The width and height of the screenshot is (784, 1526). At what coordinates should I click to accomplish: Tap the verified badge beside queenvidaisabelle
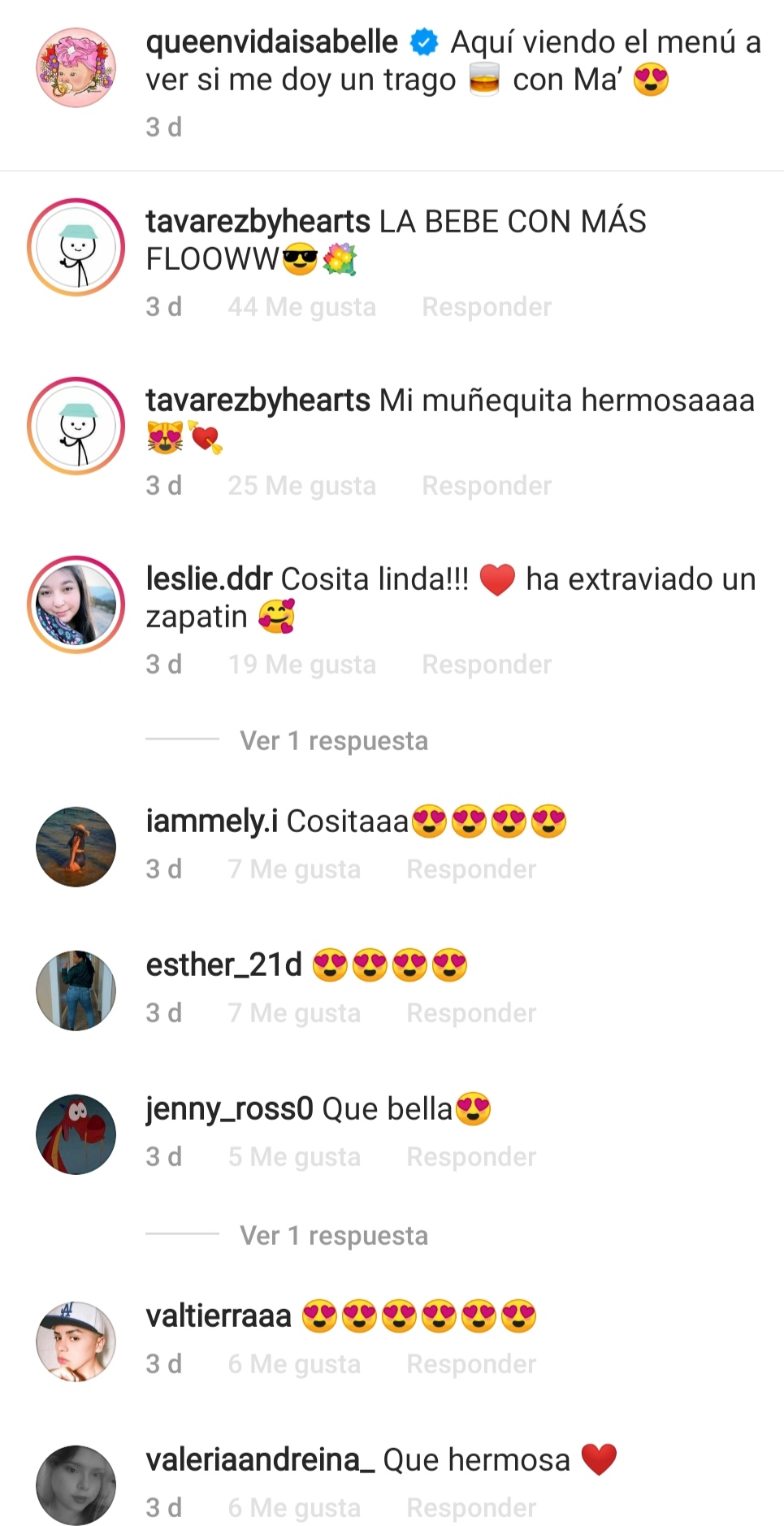[x=424, y=42]
